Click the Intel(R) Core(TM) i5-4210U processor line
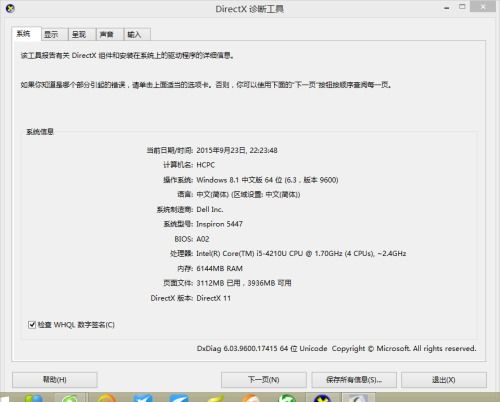 (x=301, y=254)
